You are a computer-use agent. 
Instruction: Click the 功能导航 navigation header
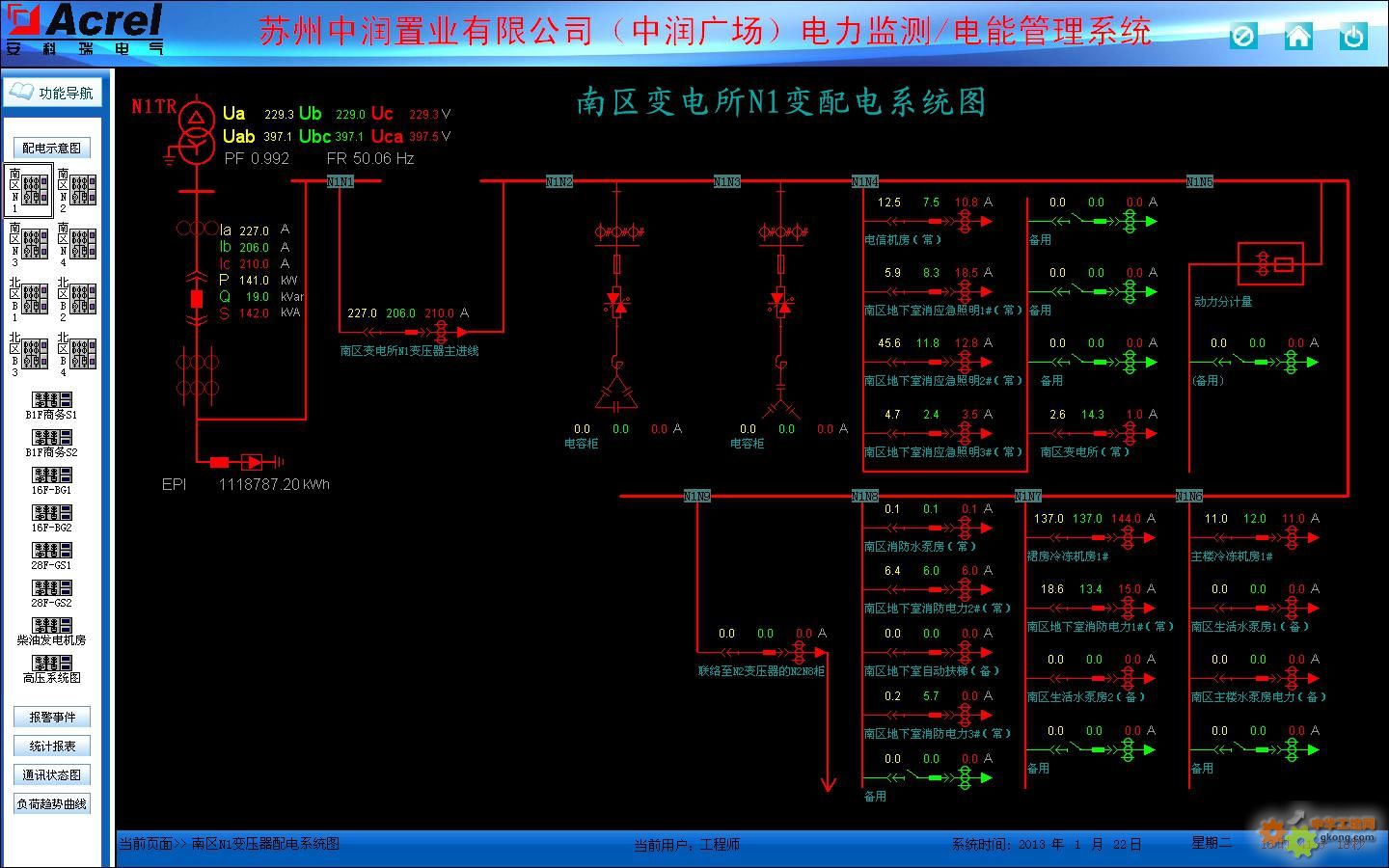[53, 93]
